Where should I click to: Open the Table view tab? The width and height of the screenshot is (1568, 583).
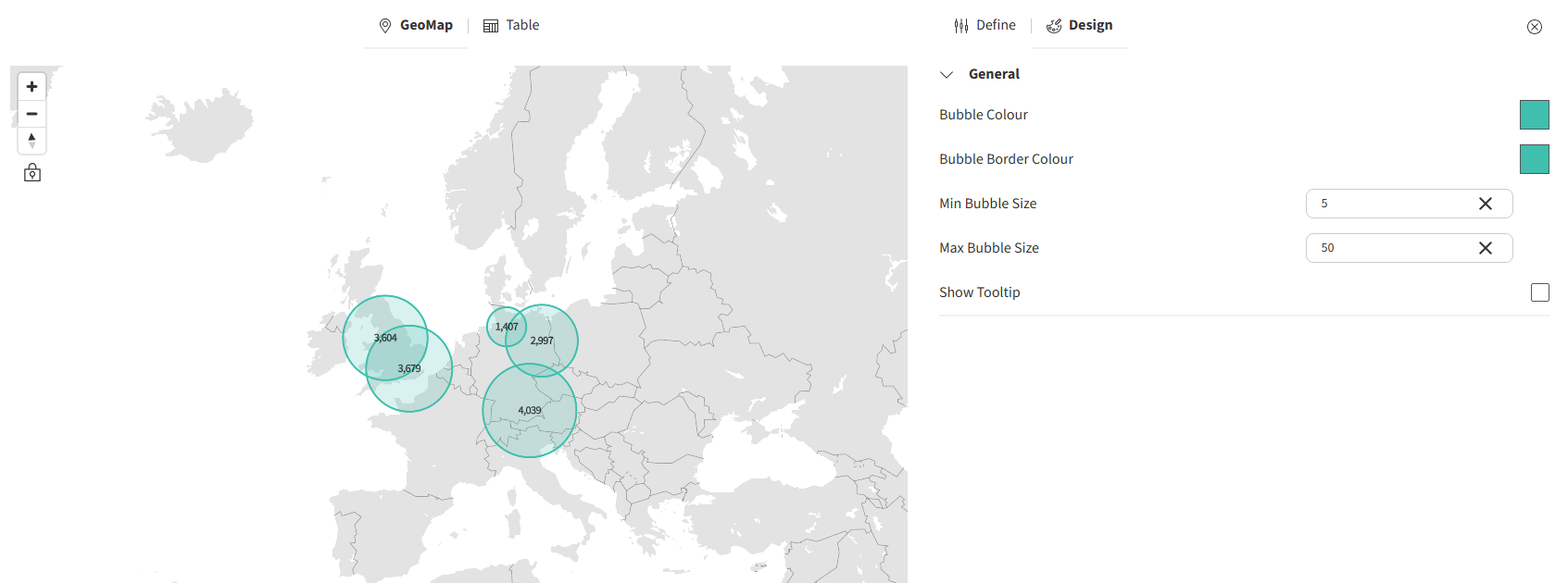(x=511, y=26)
